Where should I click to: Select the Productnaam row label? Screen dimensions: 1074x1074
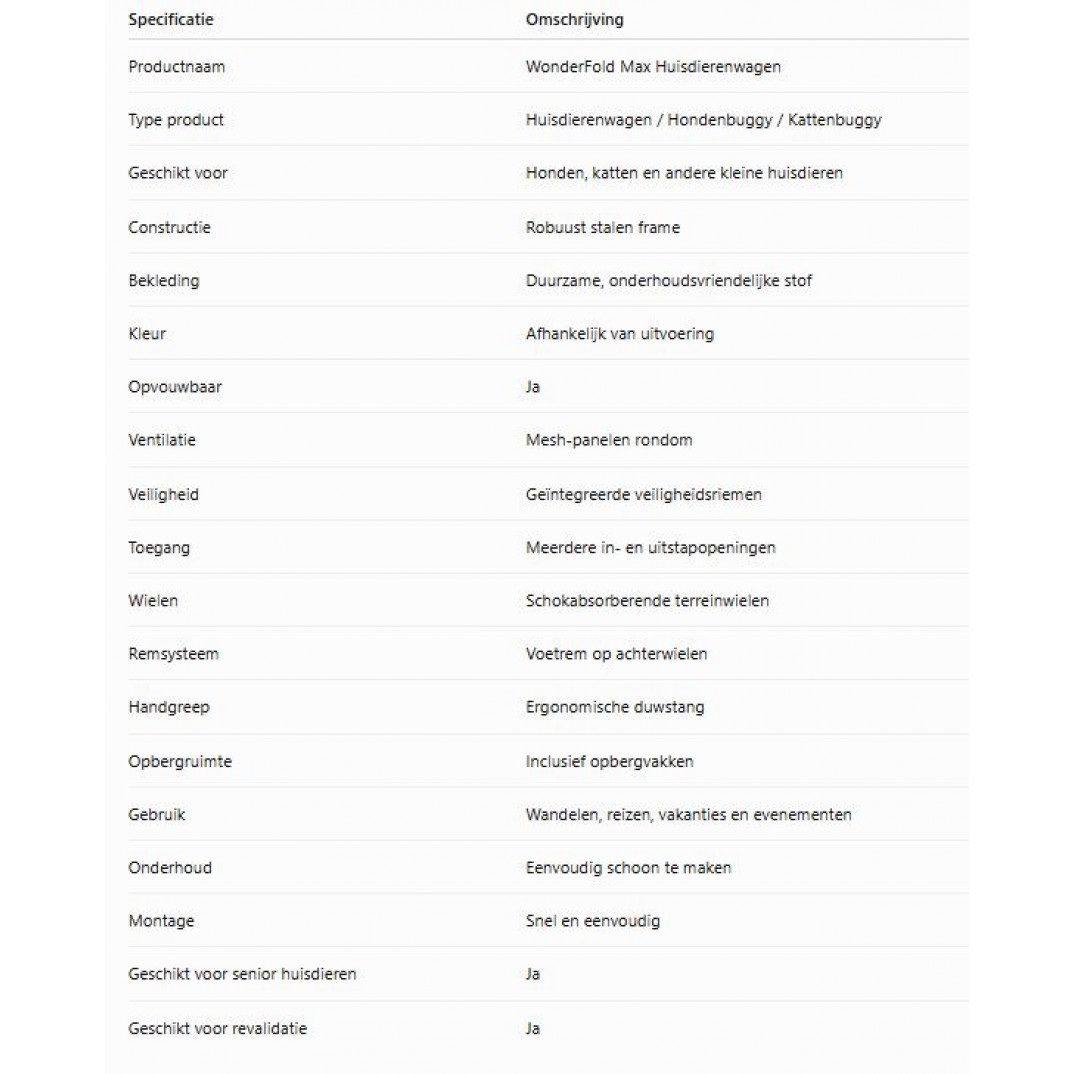pyautogui.click(x=176, y=66)
